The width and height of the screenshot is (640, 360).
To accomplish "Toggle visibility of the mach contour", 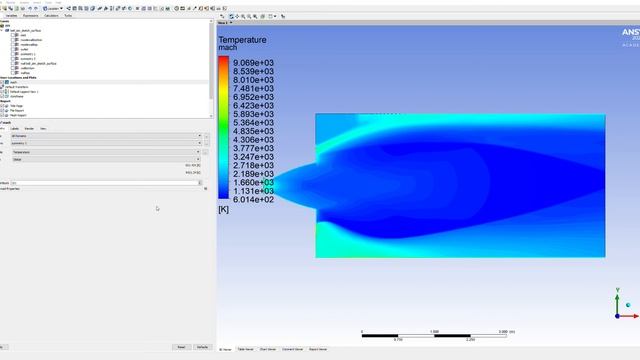I will (x=2, y=82).
